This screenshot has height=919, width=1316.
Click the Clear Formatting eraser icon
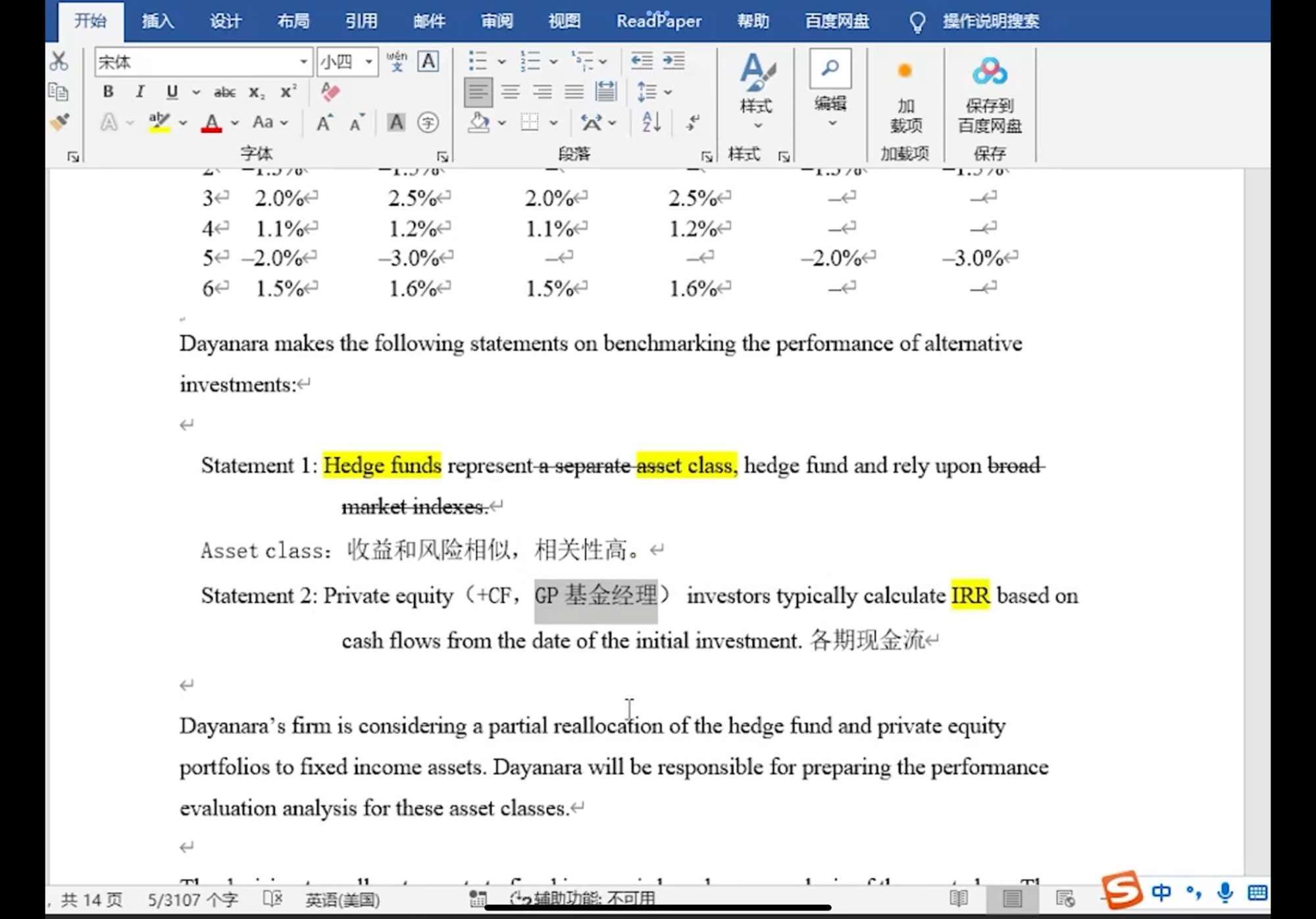coord(330,91)
